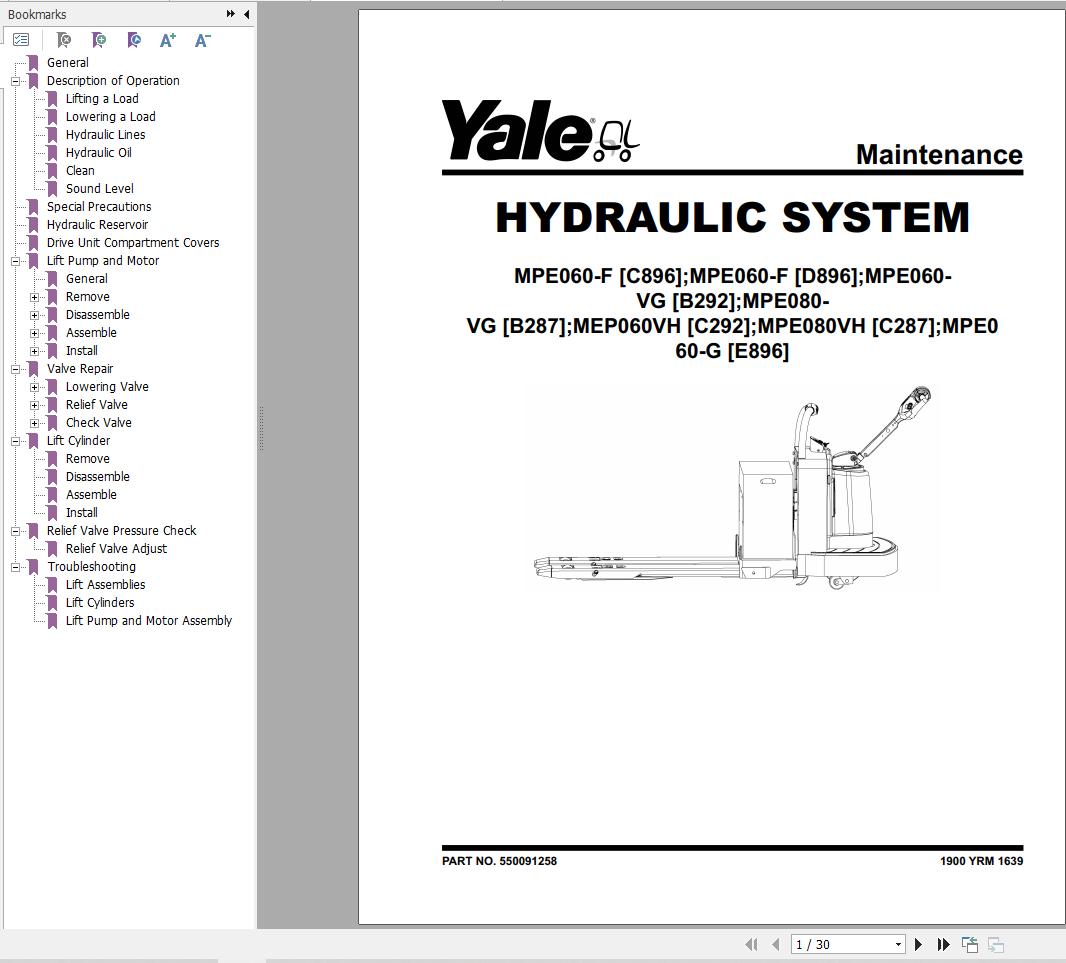Decrease bookmark text size with A- icon
The height and width of the screenshot is (963, 1066).
(x=203, y=40)
